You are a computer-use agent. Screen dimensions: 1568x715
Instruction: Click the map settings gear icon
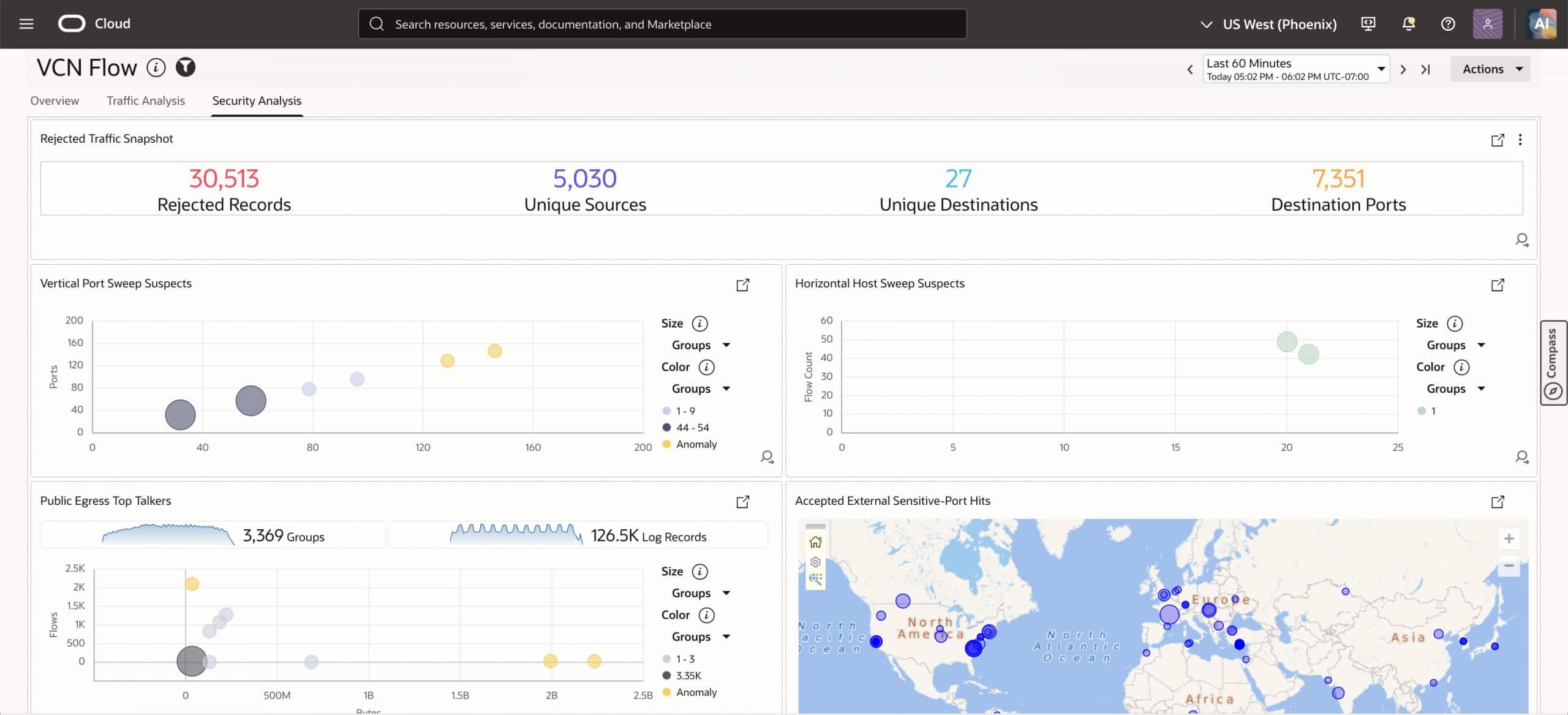pos(815,562)
